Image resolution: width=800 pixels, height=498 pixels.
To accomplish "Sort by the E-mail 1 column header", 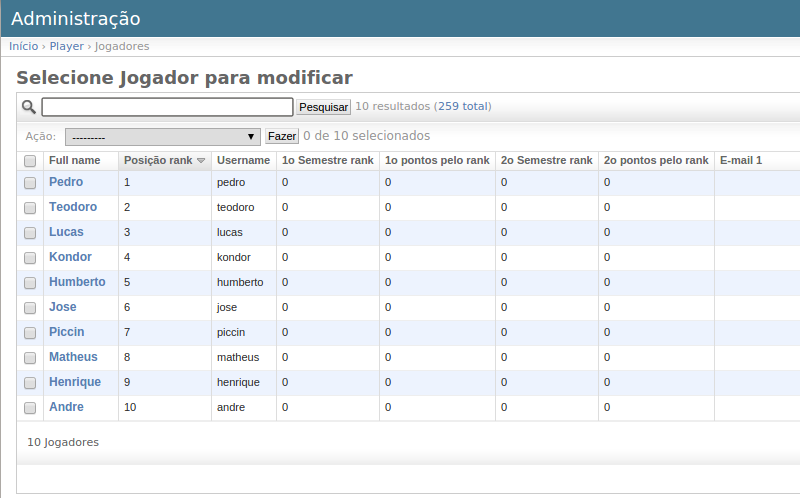I will pyautogui.click(x=741, y=160).
